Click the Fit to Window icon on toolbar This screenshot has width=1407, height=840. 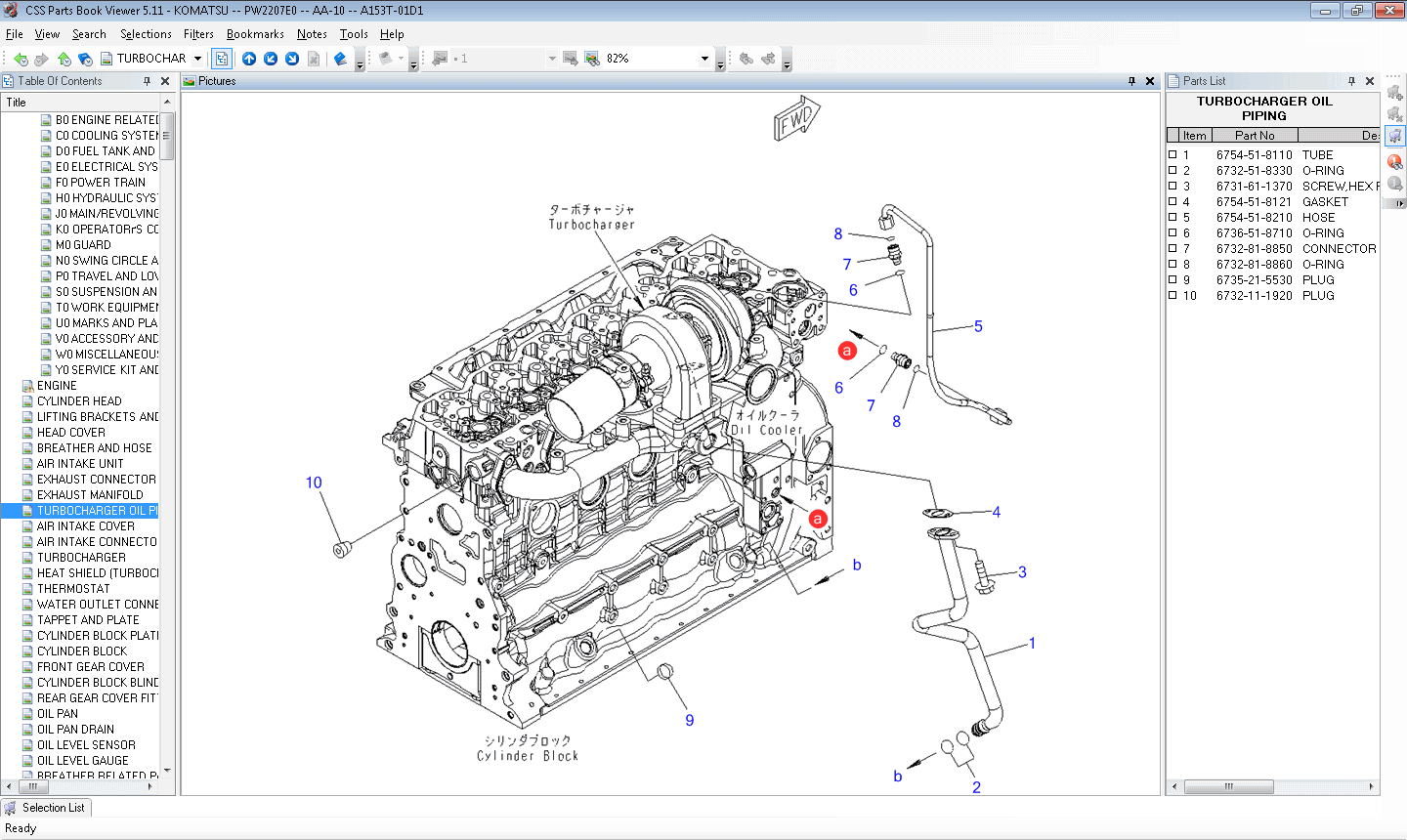(x=222, y=59)
